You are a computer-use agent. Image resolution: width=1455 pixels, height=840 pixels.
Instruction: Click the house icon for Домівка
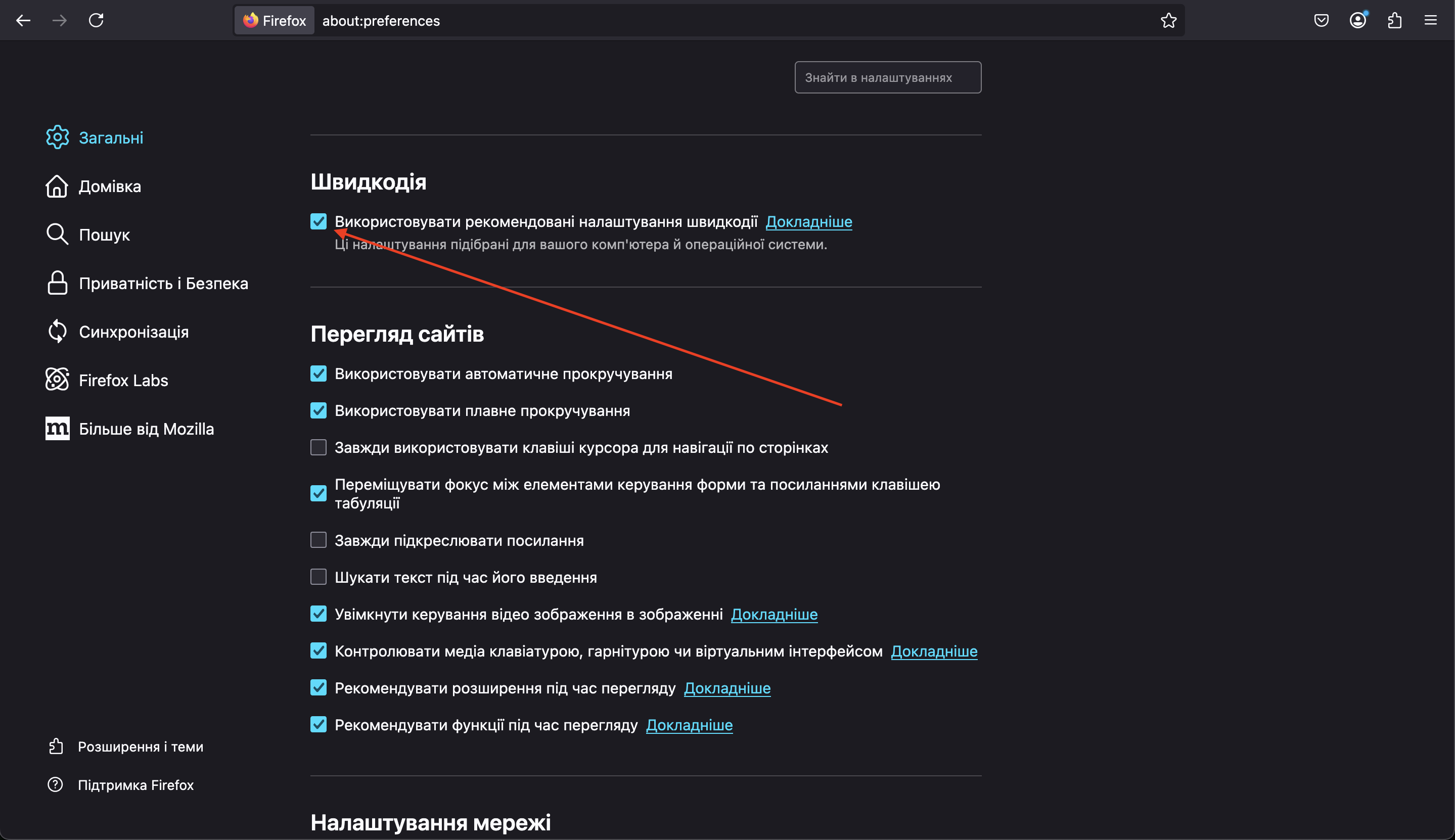tap(57, 186)
